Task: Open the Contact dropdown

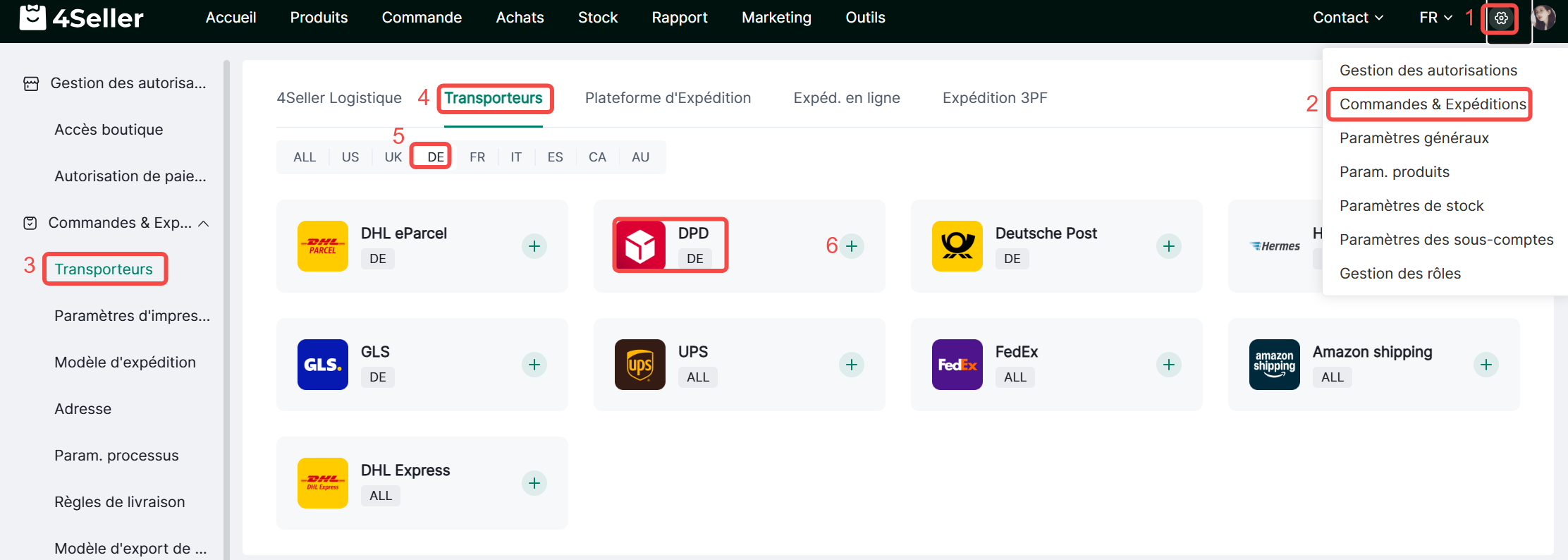Action: tap(1347, 18)
